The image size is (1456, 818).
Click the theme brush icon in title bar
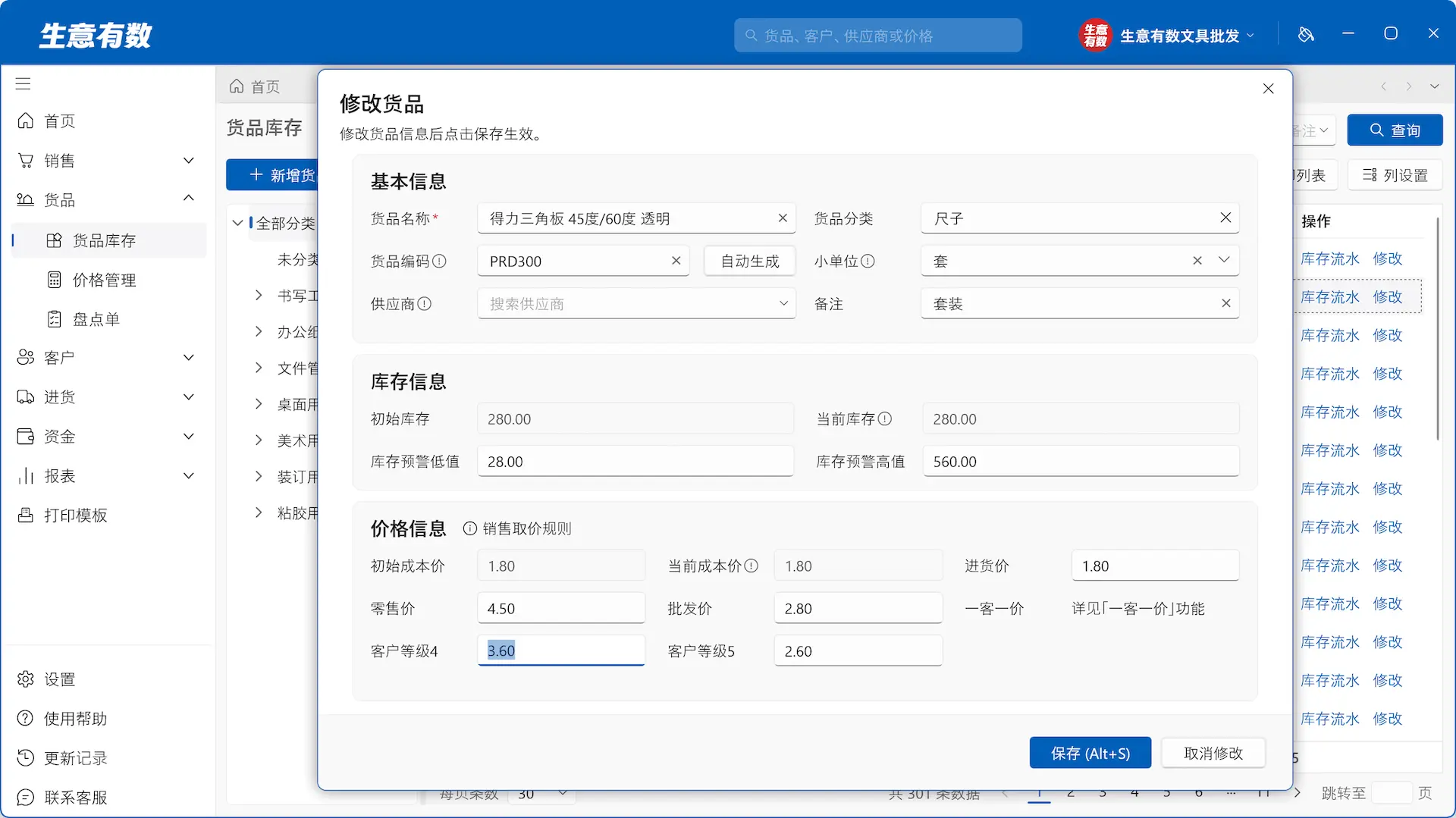pos(1305,35)
